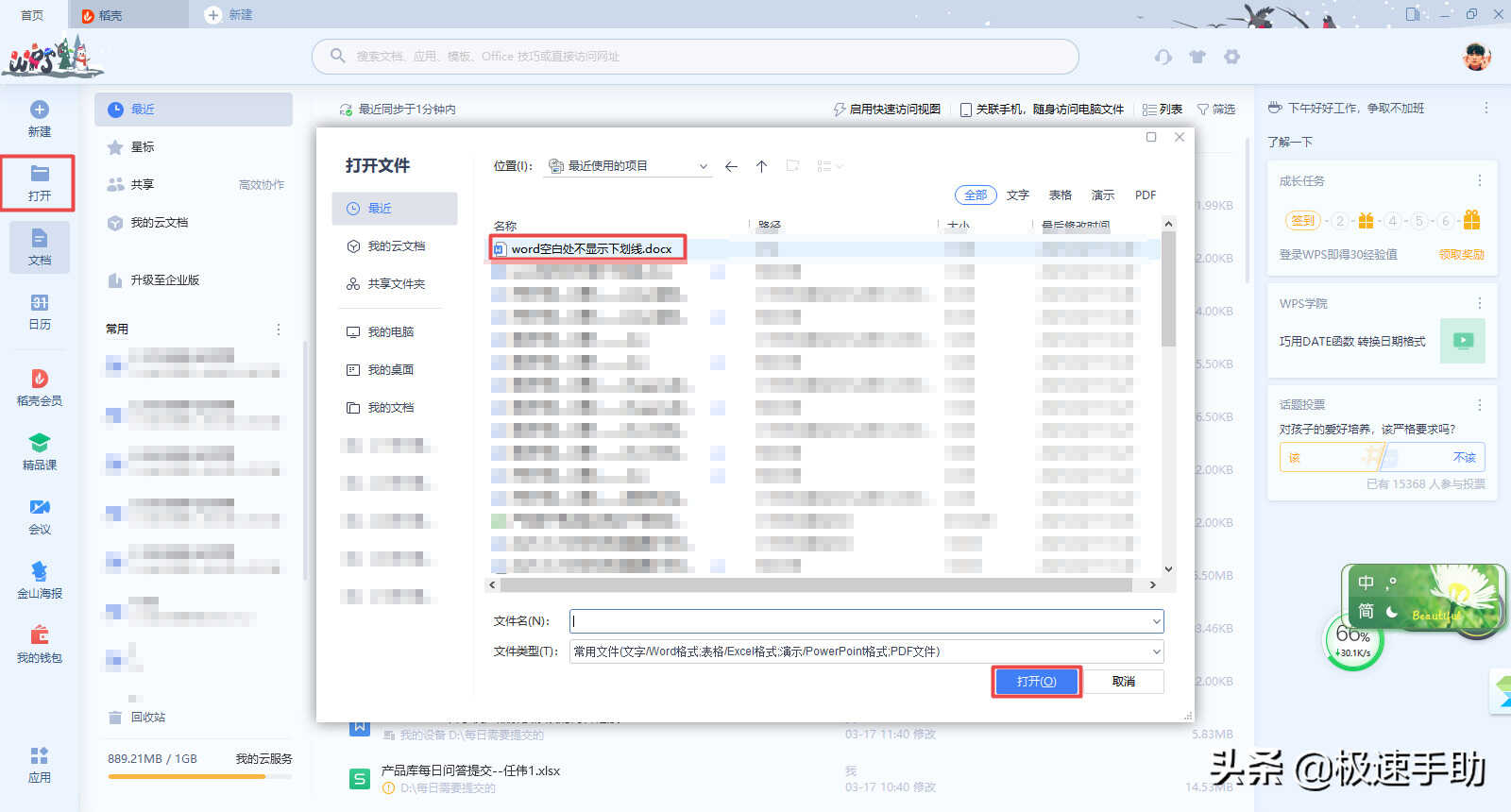This screenshot has width=1511, height=812.
Task: Click the 新建 plus icon in sidebar
Action: 40,110
